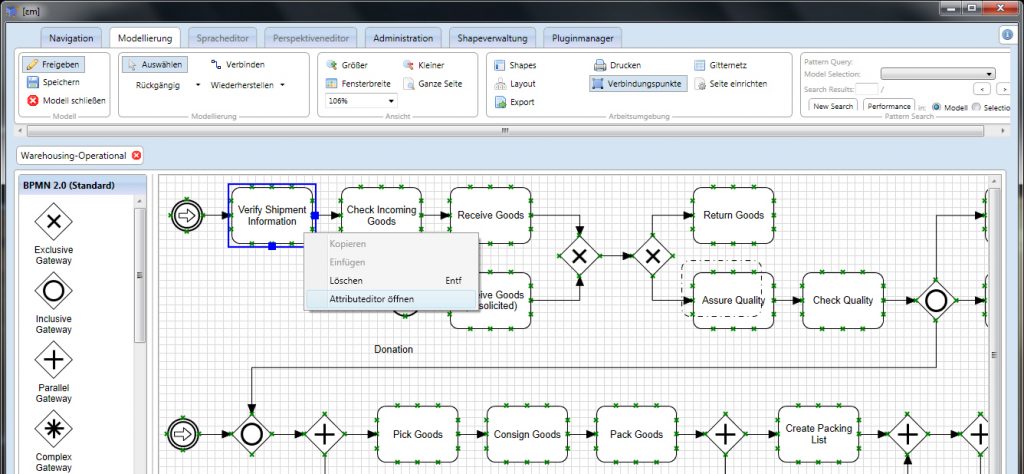
Task: Select the Modell radio button
Action: pos(937,106)
